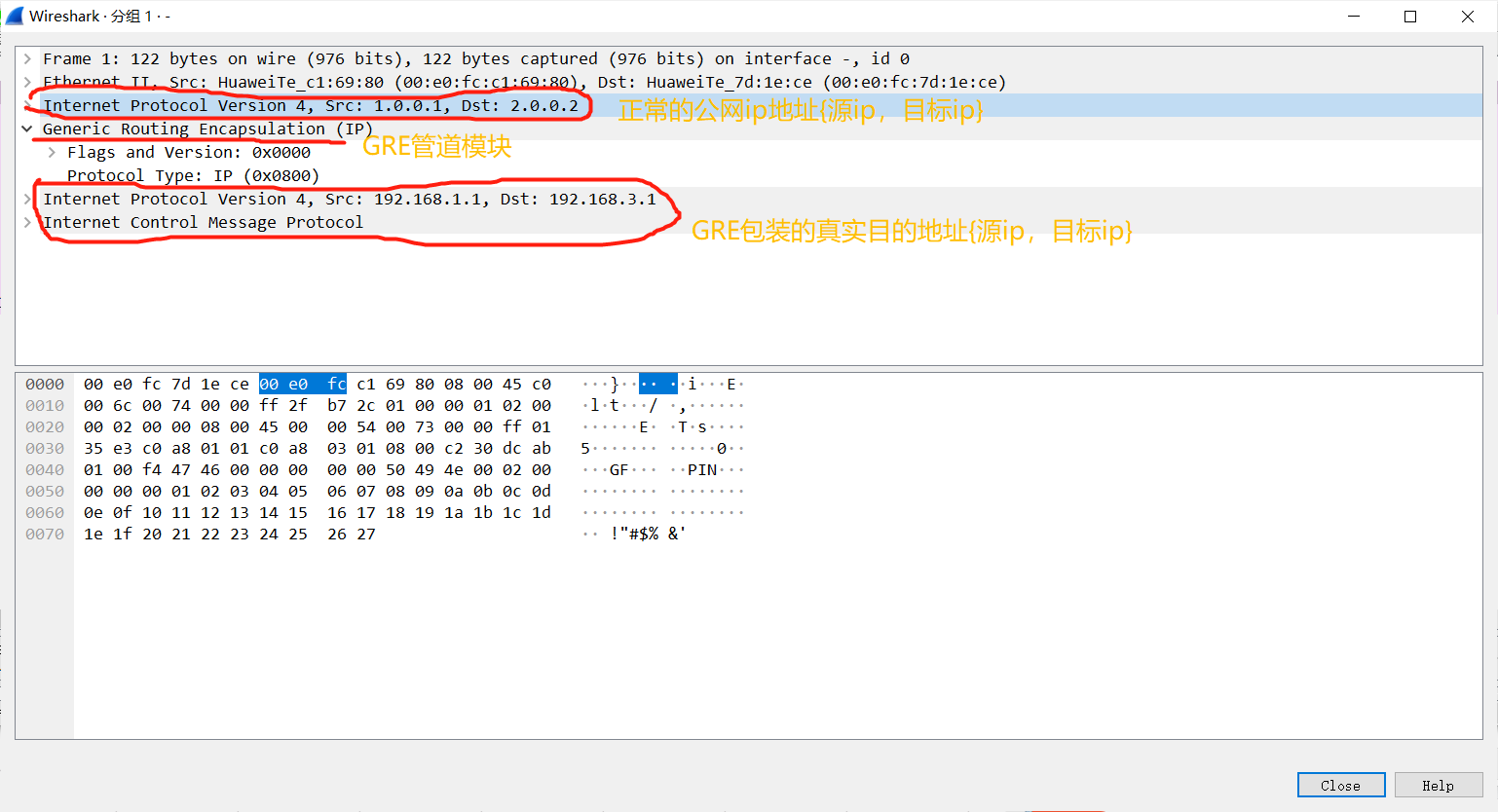The width and height of the screenshot is (1498, 812).
Task: Expand Internet Control Message Protocol arrow
Action: (x=28, y=222)
